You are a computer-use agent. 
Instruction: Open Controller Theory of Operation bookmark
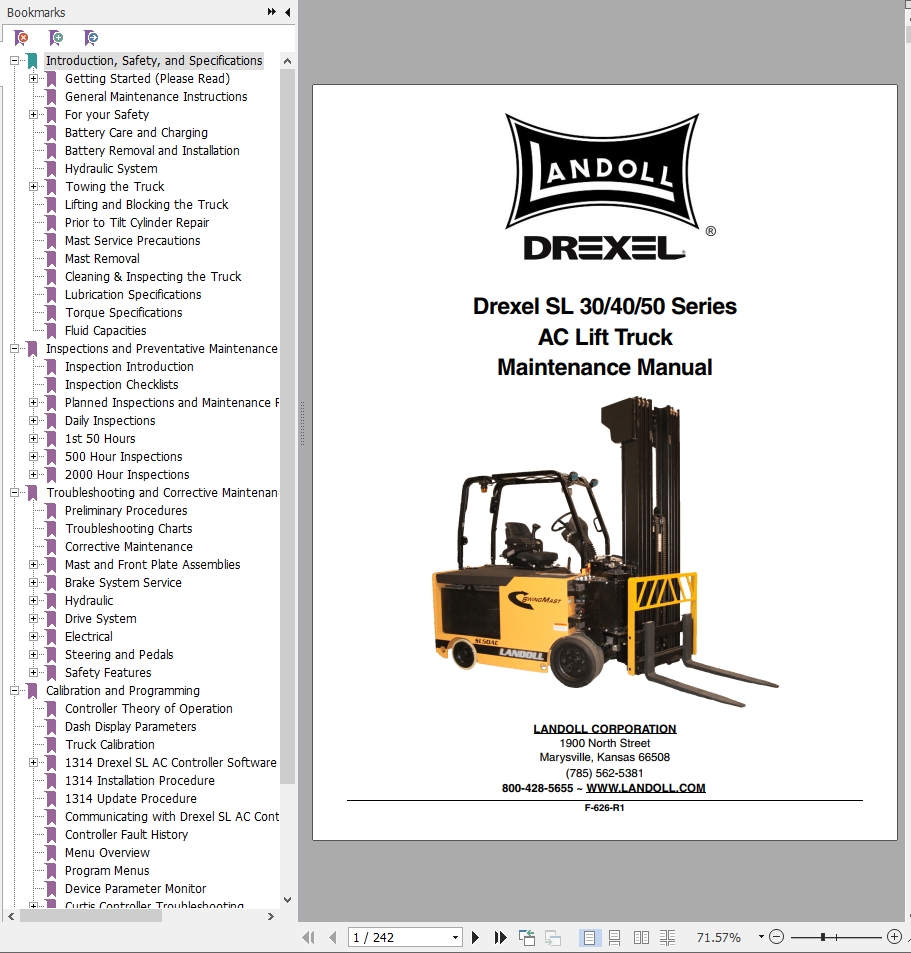[149, 709]
